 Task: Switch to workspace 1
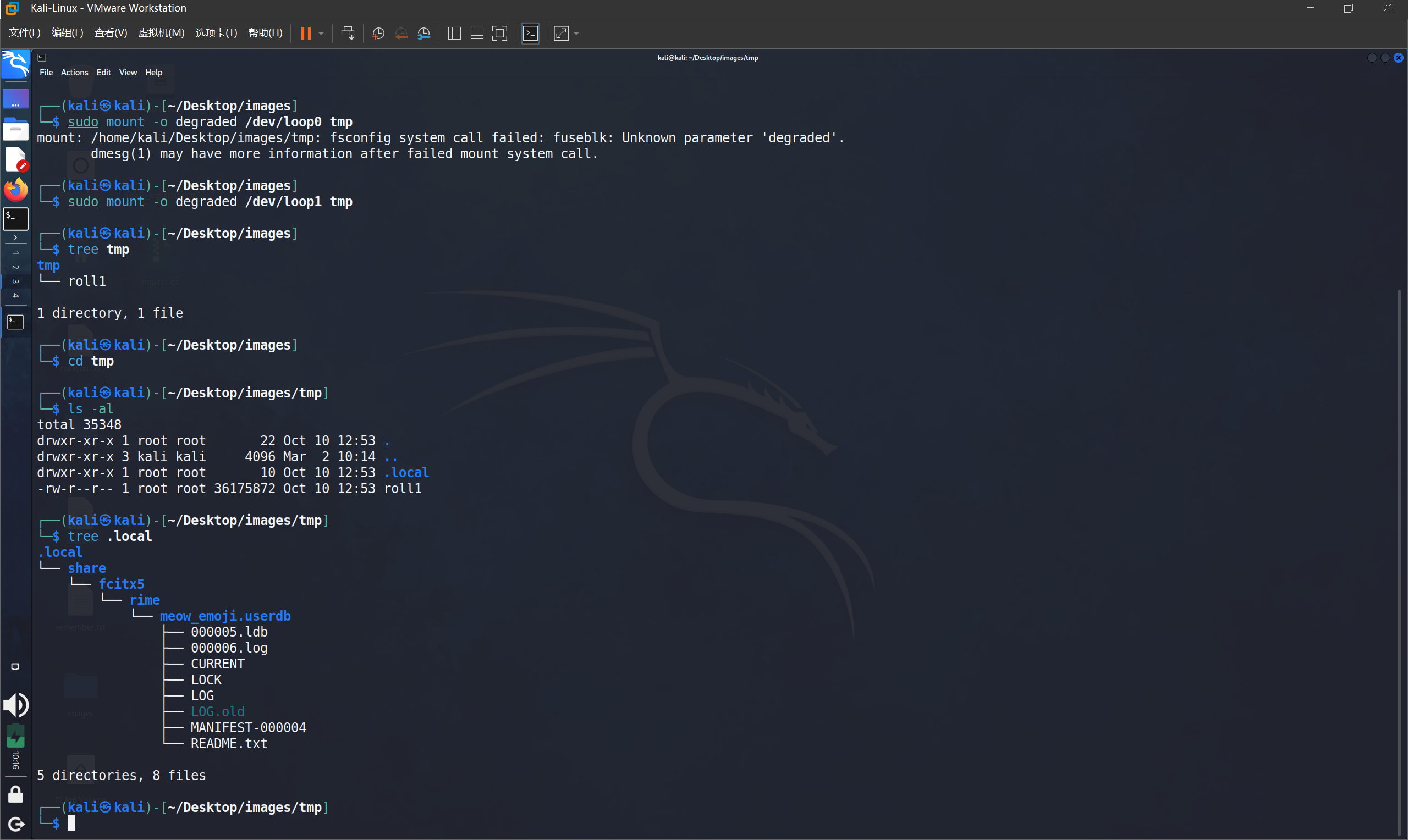coord(15,252)
